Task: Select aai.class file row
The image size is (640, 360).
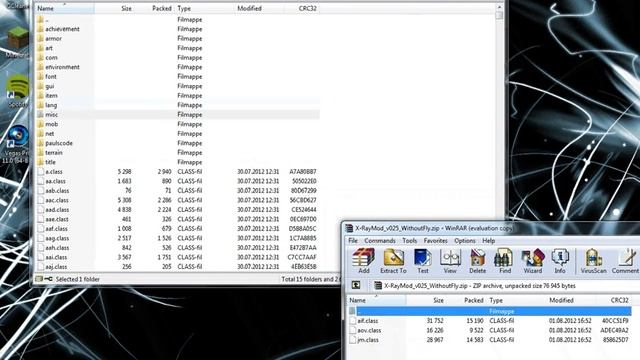Action: (x=178, y=258)
